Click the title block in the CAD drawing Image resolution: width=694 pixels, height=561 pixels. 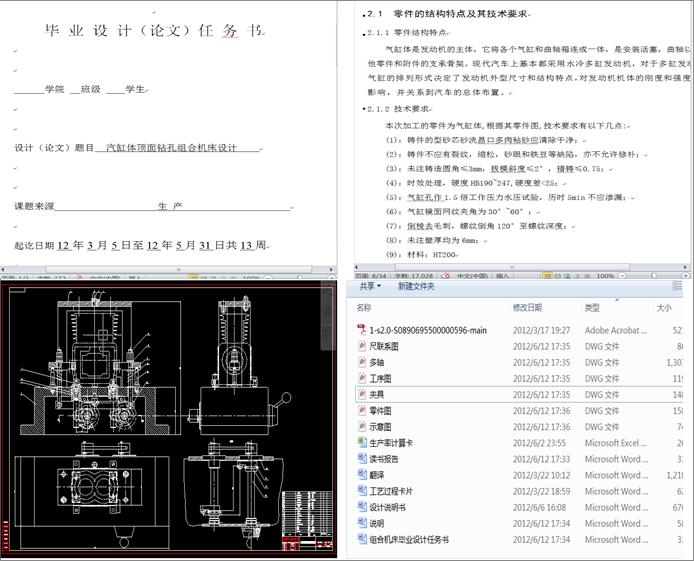click(x=307, y=519)
